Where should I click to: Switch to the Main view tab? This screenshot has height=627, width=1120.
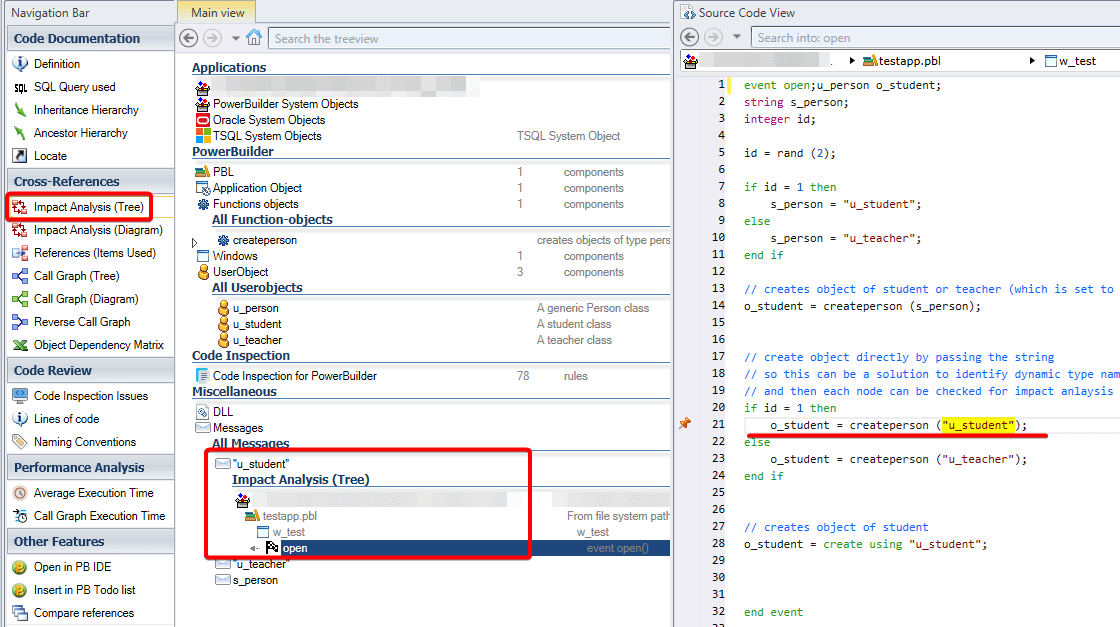[217, 12]
